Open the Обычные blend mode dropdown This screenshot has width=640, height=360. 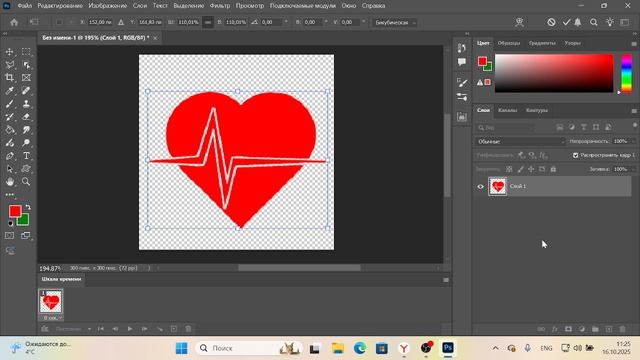pyautogui.click(x=520, y=141)
